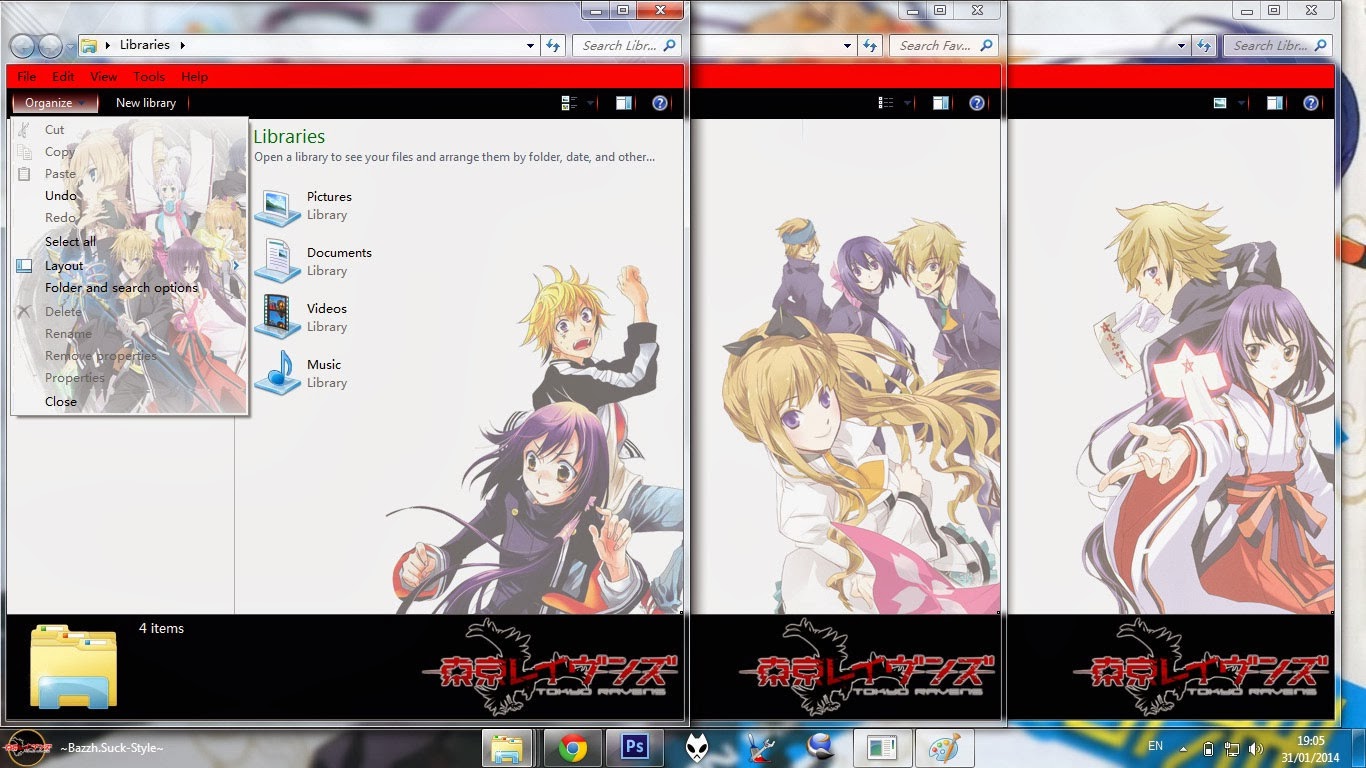This screenshot has height=768, width=1366.
Task: Open Layout submenu in Organize menu
Action: point(128,266)
